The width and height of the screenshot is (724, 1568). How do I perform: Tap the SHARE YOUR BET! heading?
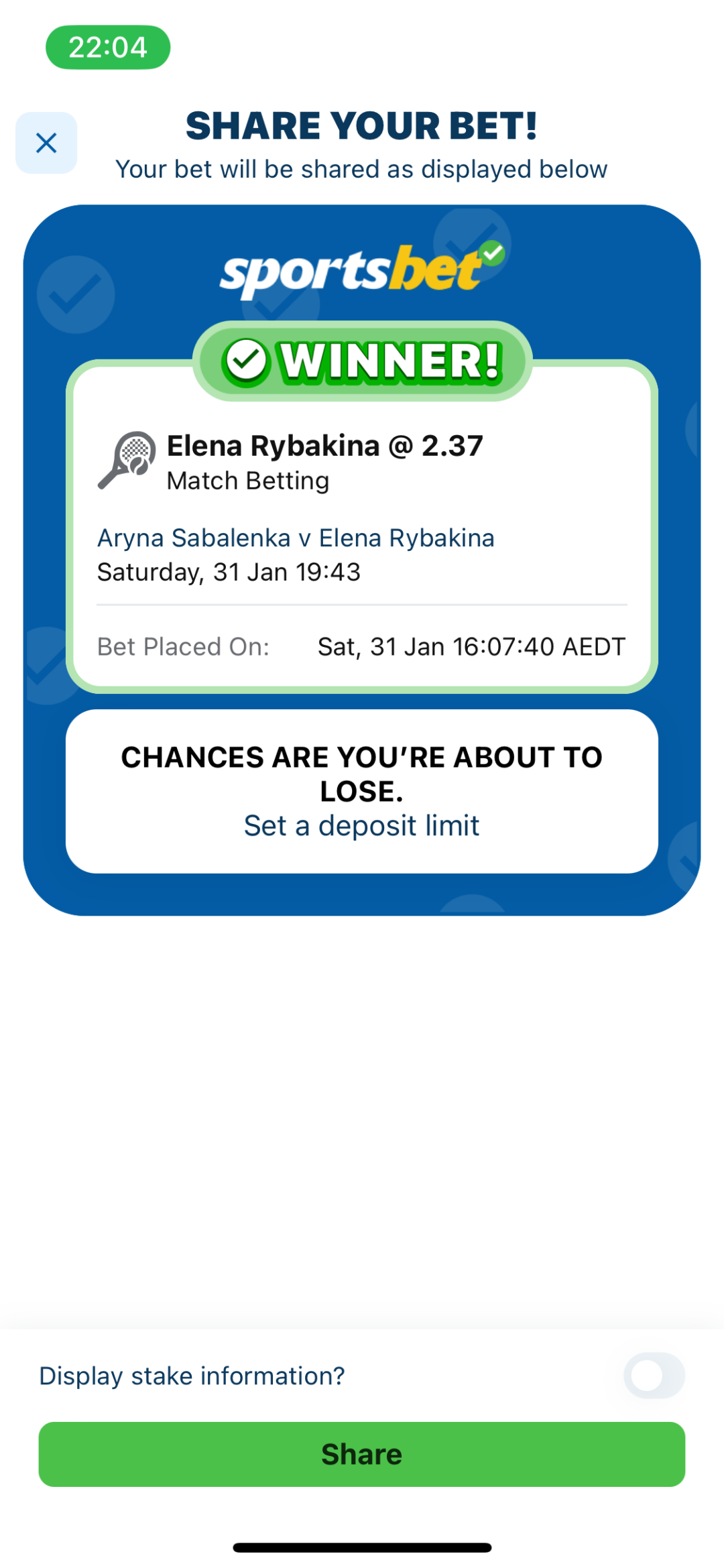click(361, 126)
